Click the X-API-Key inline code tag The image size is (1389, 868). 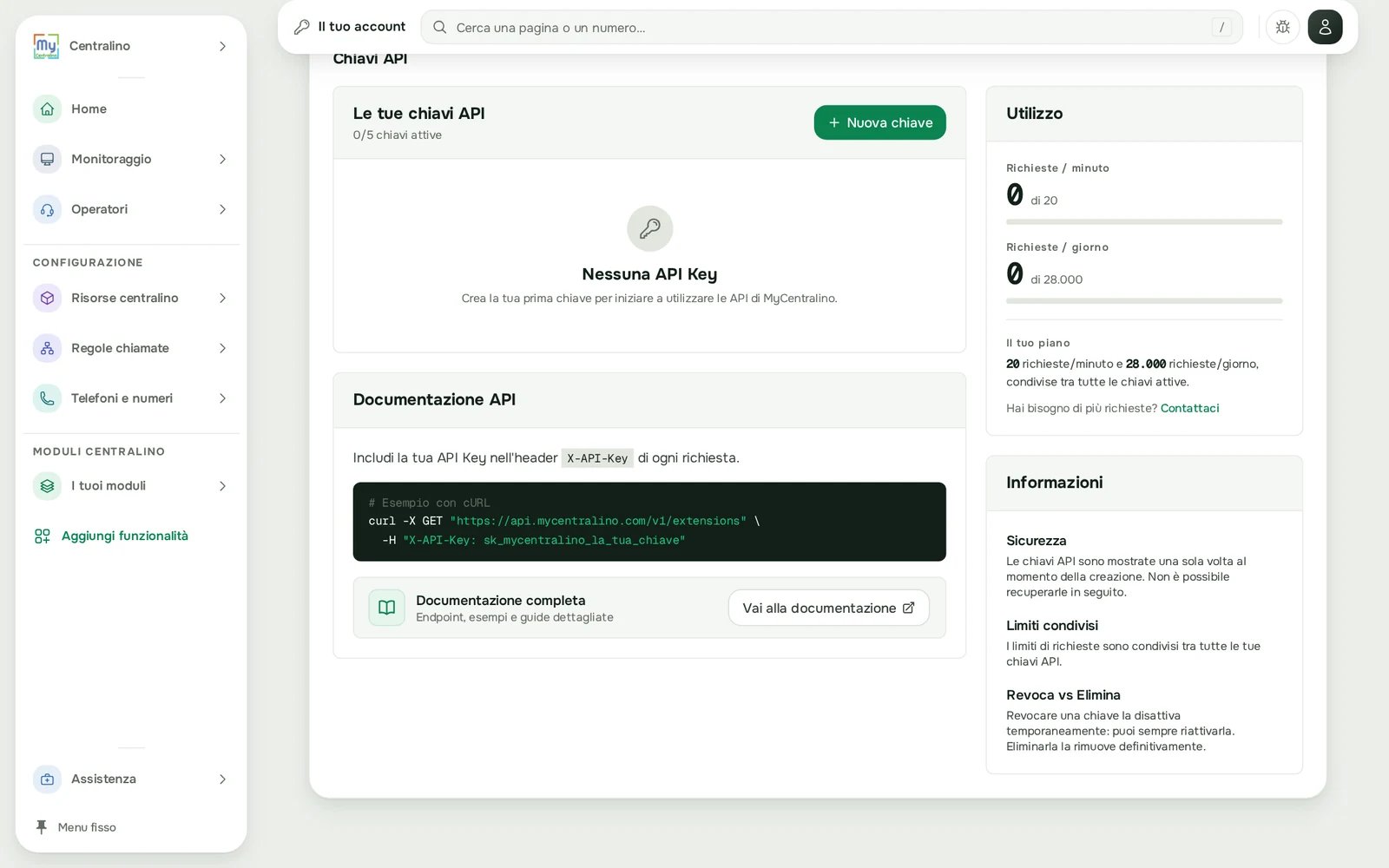pyautogui.click(x=597, y=458)
